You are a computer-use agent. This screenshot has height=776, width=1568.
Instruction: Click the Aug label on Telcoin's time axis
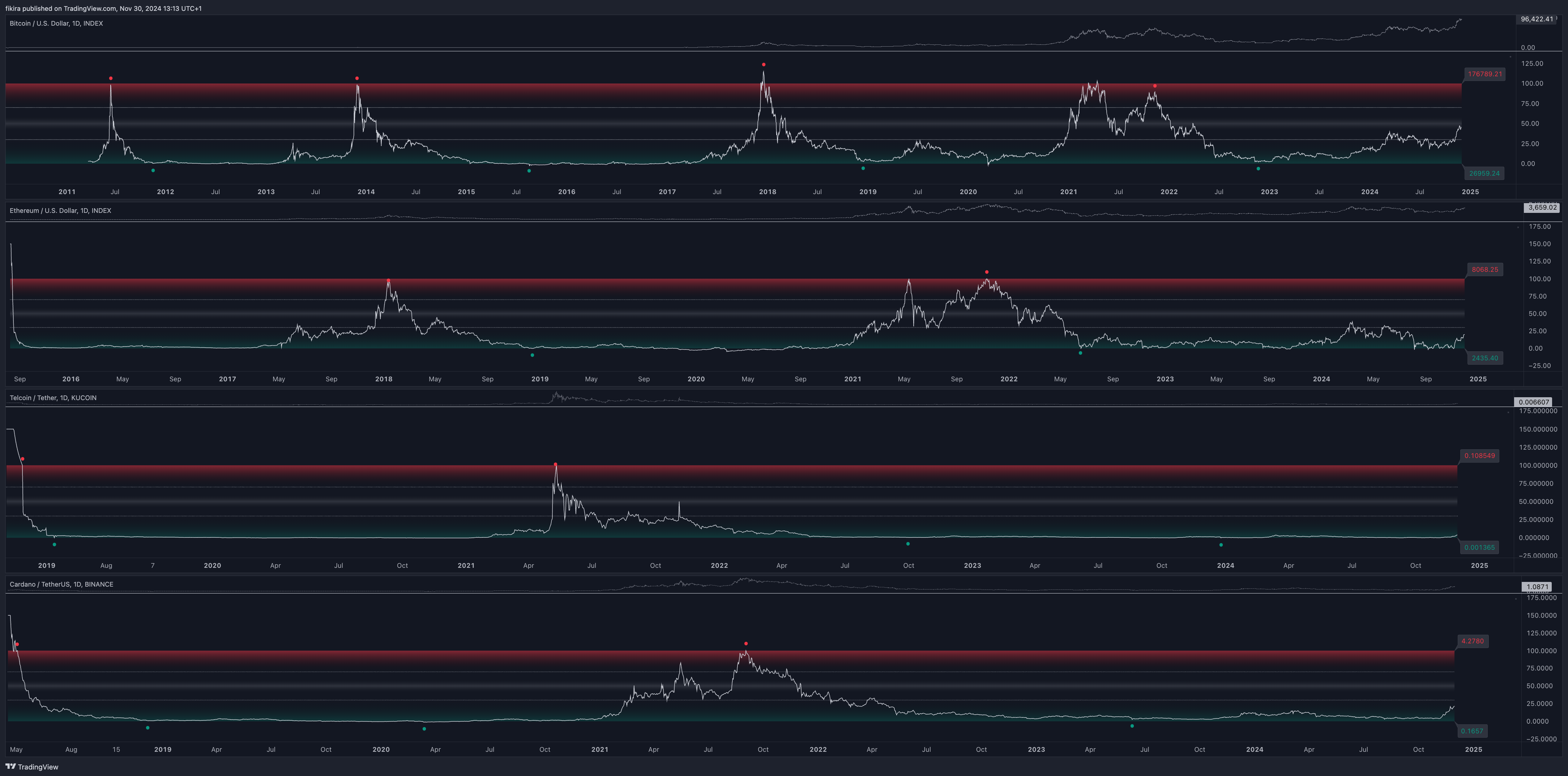[x=106, y=565]
